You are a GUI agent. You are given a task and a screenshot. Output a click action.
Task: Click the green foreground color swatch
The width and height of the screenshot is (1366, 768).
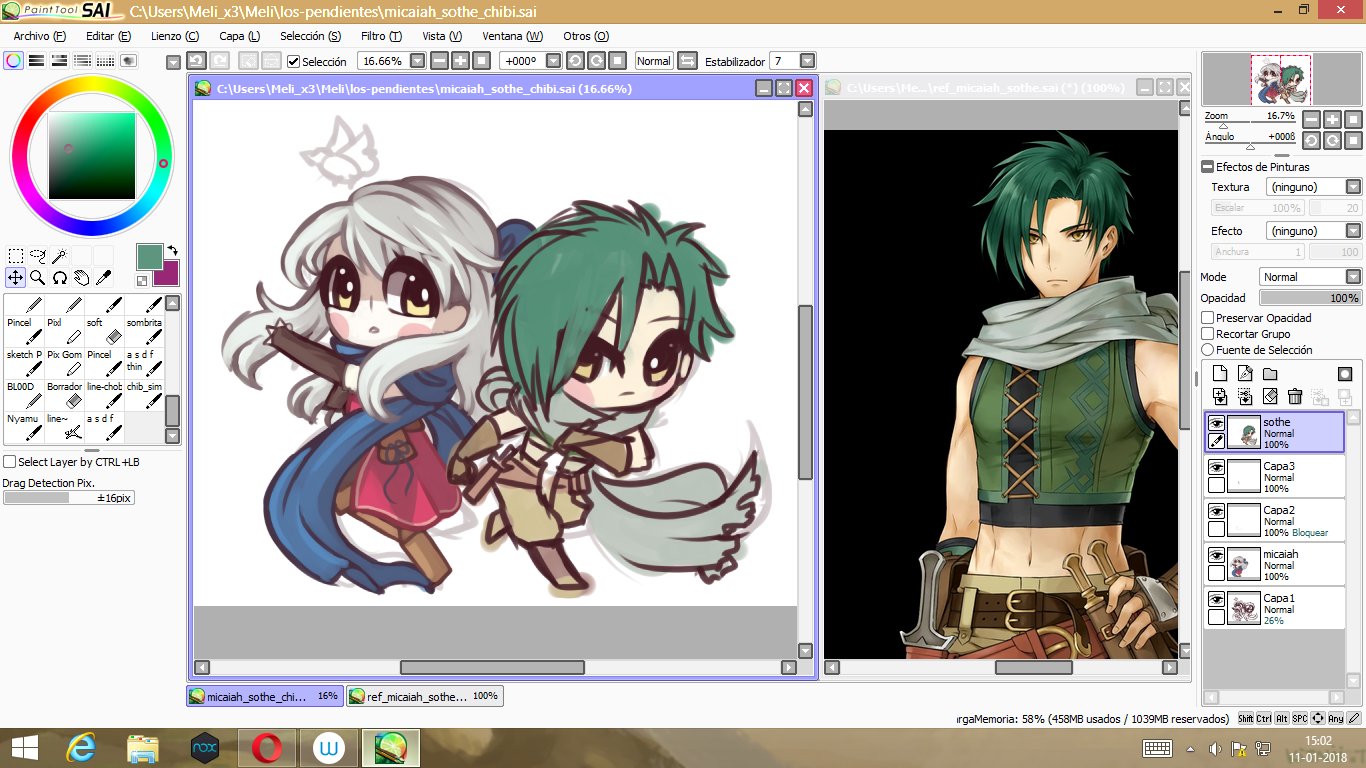[149, 256]
